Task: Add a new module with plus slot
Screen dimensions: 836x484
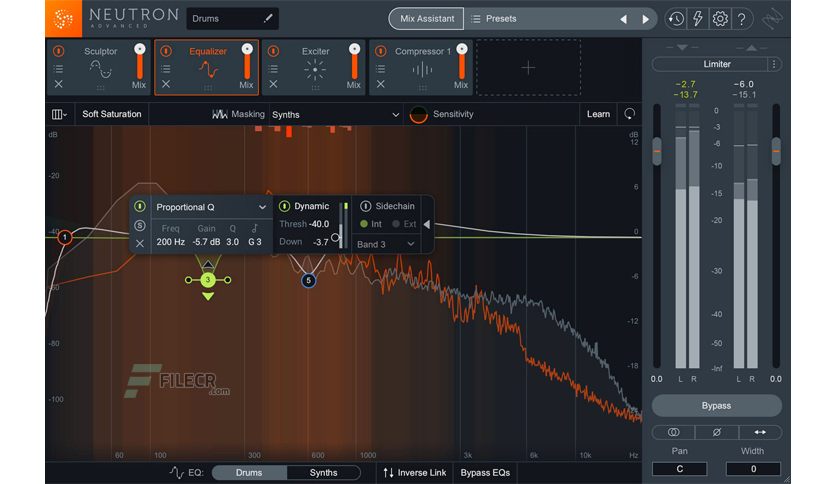Action: (x=528, y=67)
